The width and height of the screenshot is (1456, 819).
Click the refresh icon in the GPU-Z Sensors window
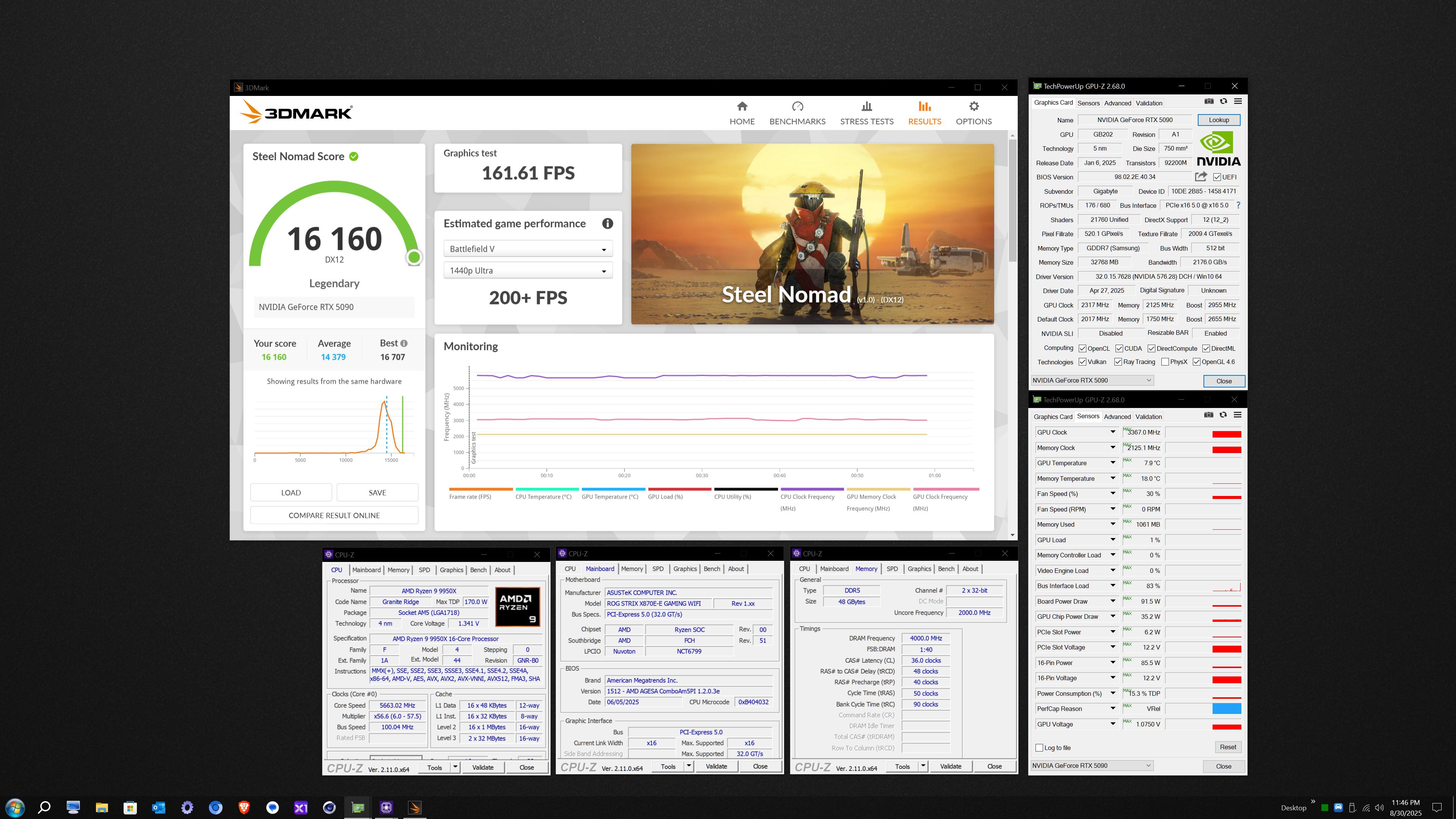(1223, 415)
